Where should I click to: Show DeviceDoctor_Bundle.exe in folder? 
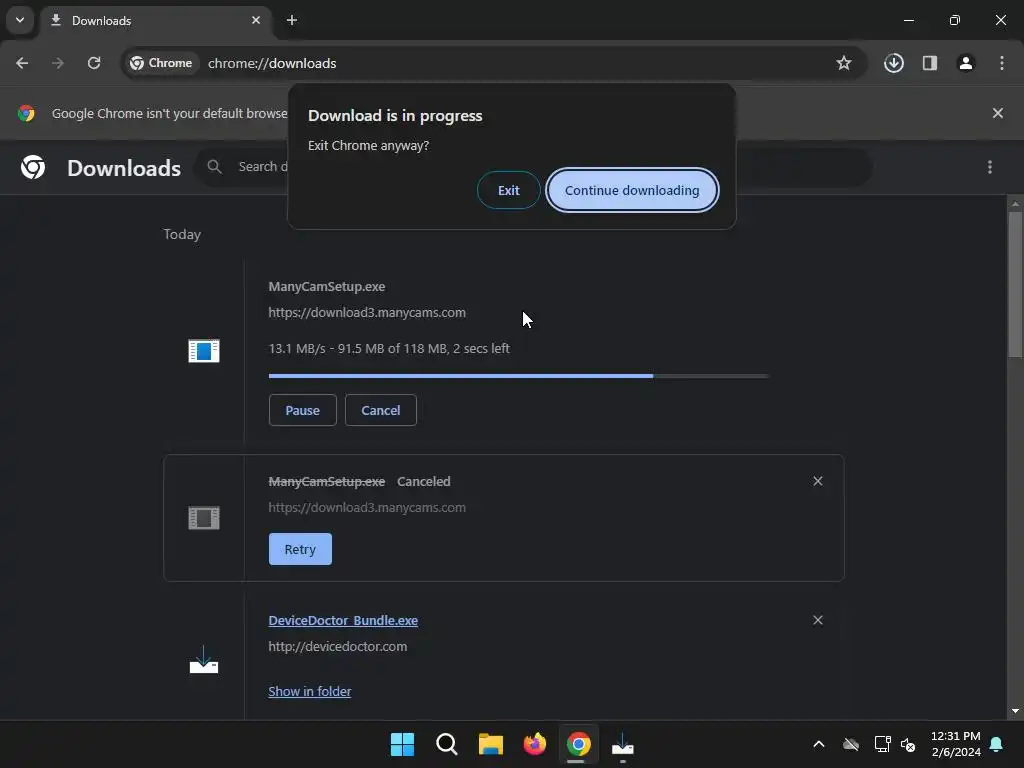coord(310,691)
